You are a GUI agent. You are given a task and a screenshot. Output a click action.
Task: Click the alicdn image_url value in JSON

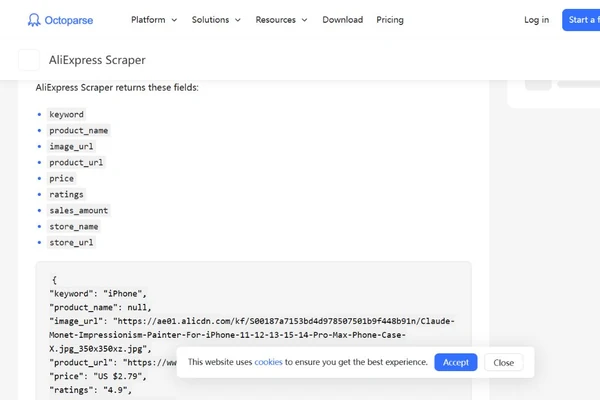pos(252,335)
